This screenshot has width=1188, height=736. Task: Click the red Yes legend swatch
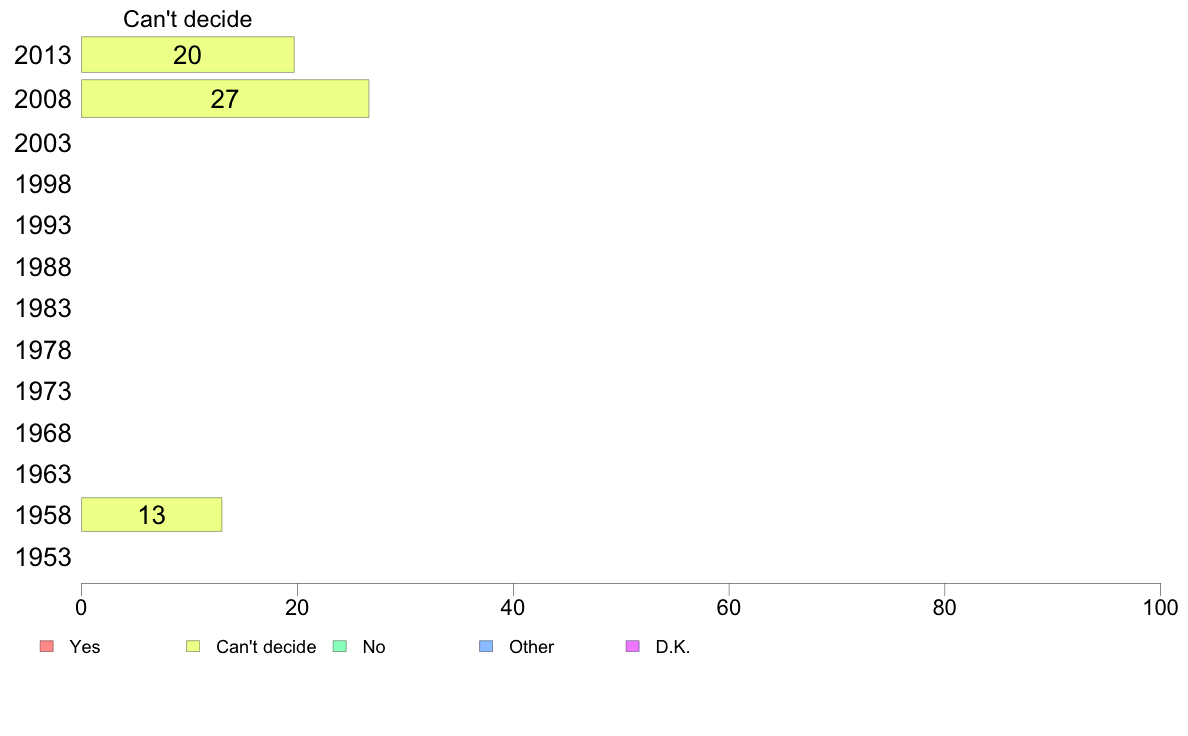pyautogui.click(x=47, y=646)
